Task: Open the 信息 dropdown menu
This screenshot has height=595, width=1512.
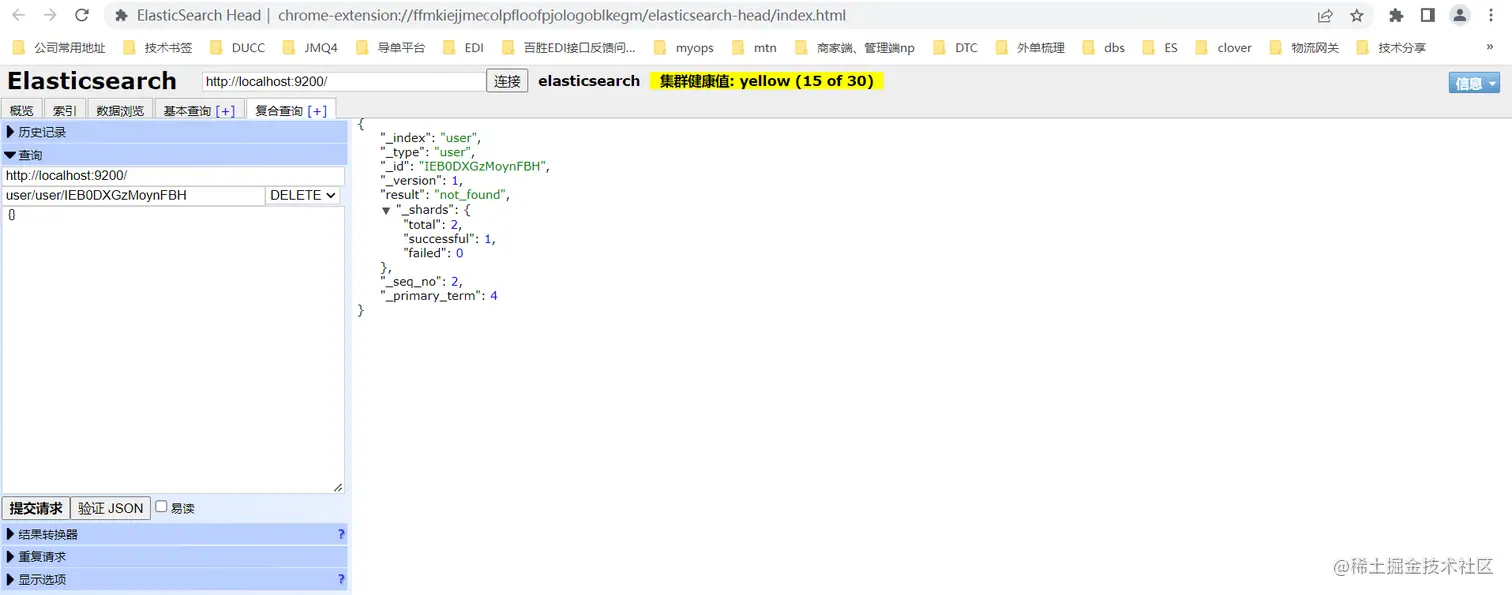Action: click(1474, 83)
